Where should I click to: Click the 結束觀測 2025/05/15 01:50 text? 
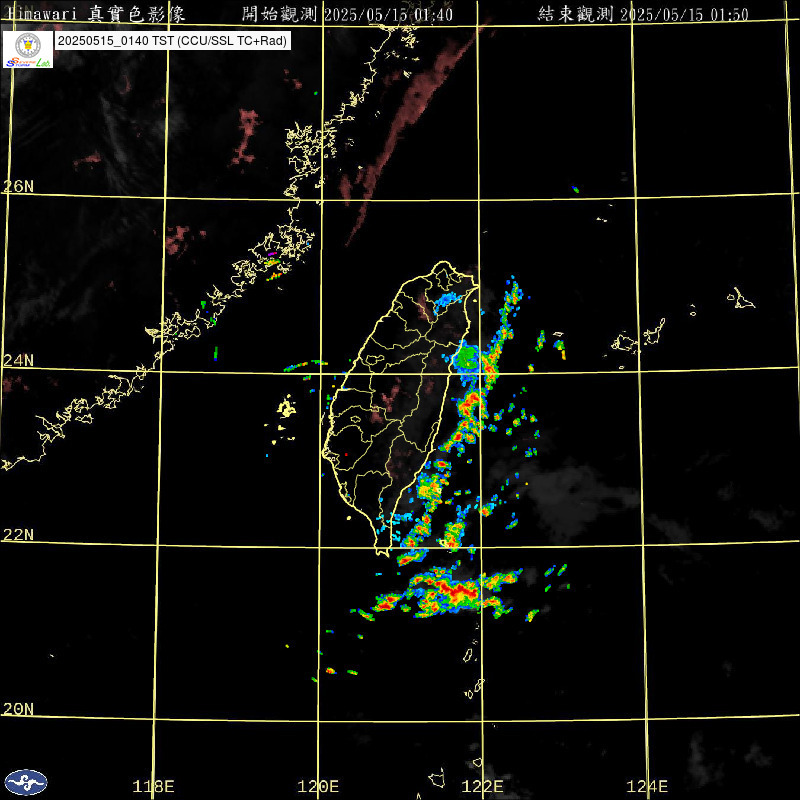point(643,14)
